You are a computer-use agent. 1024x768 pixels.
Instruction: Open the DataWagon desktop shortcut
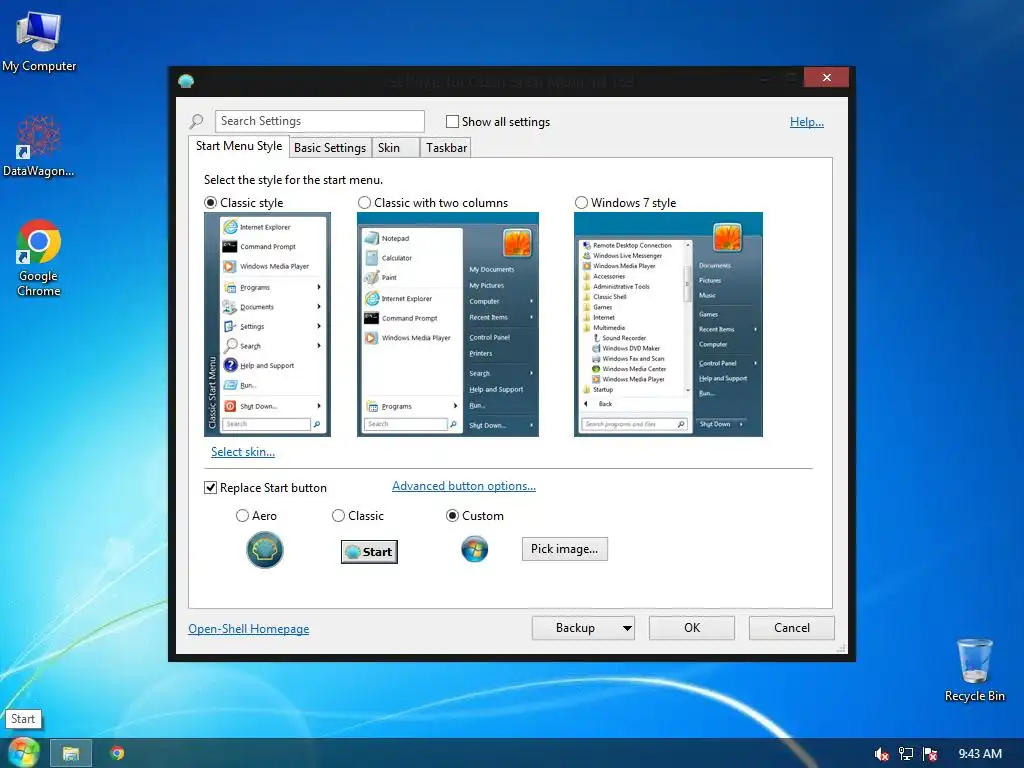38,146
